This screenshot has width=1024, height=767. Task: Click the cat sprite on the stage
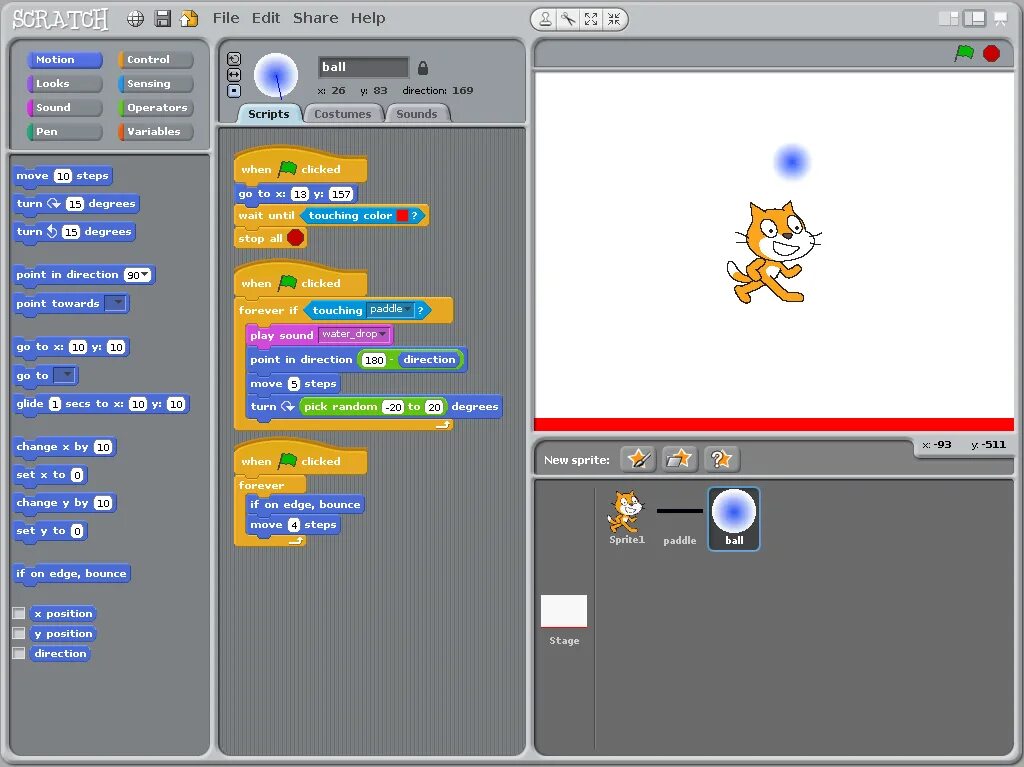pyautogui.click(x=773, y=252)
